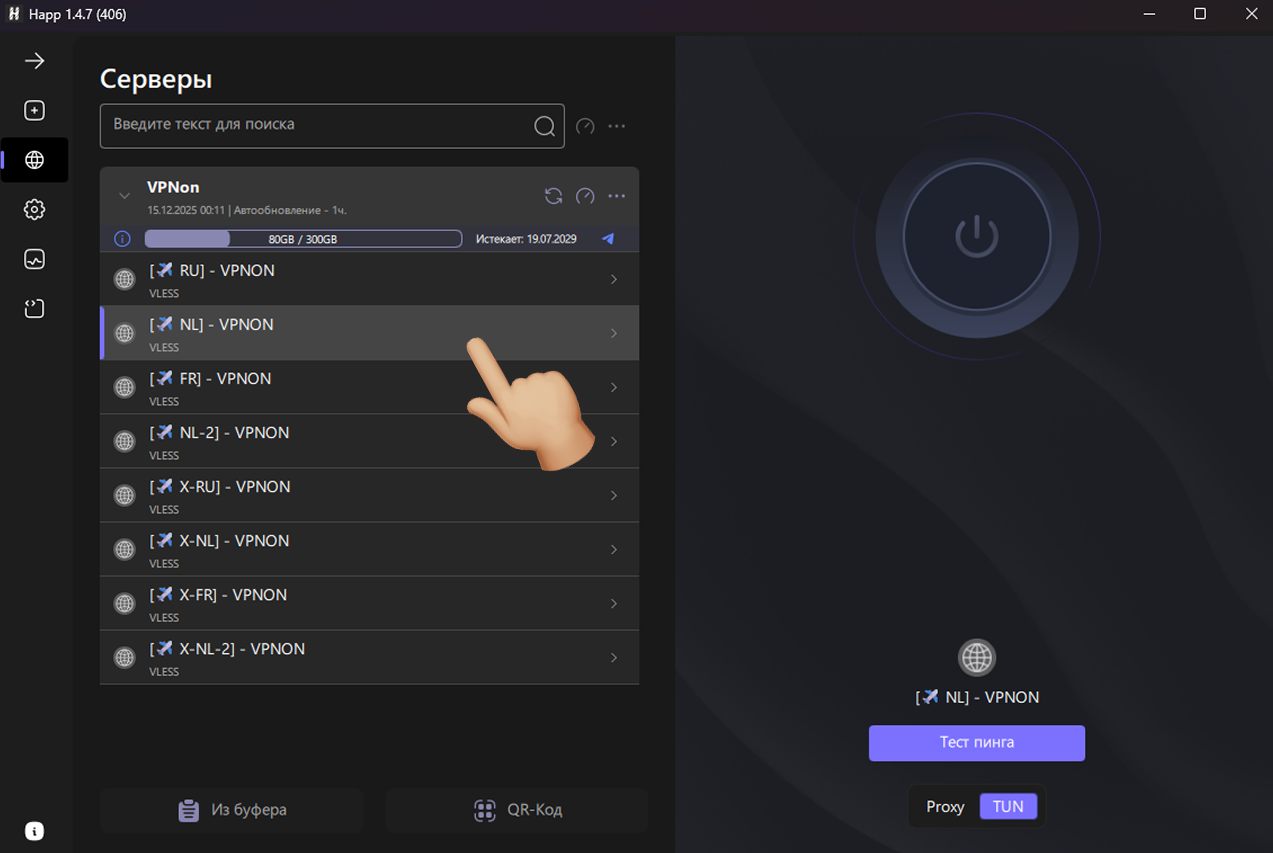Click globe icon of [X-FR] - VPNON row

tap(125, 603)
